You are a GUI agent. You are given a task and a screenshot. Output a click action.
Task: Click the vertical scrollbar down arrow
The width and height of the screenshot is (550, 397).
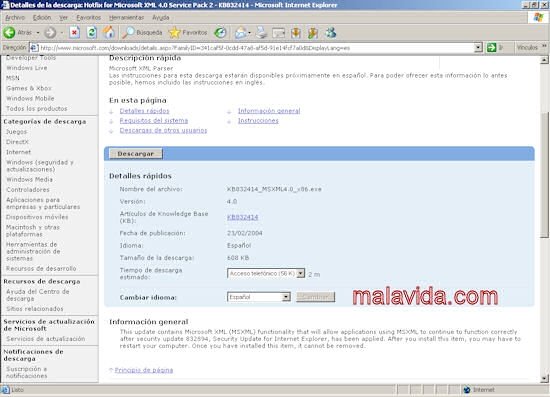coord(544,378)
